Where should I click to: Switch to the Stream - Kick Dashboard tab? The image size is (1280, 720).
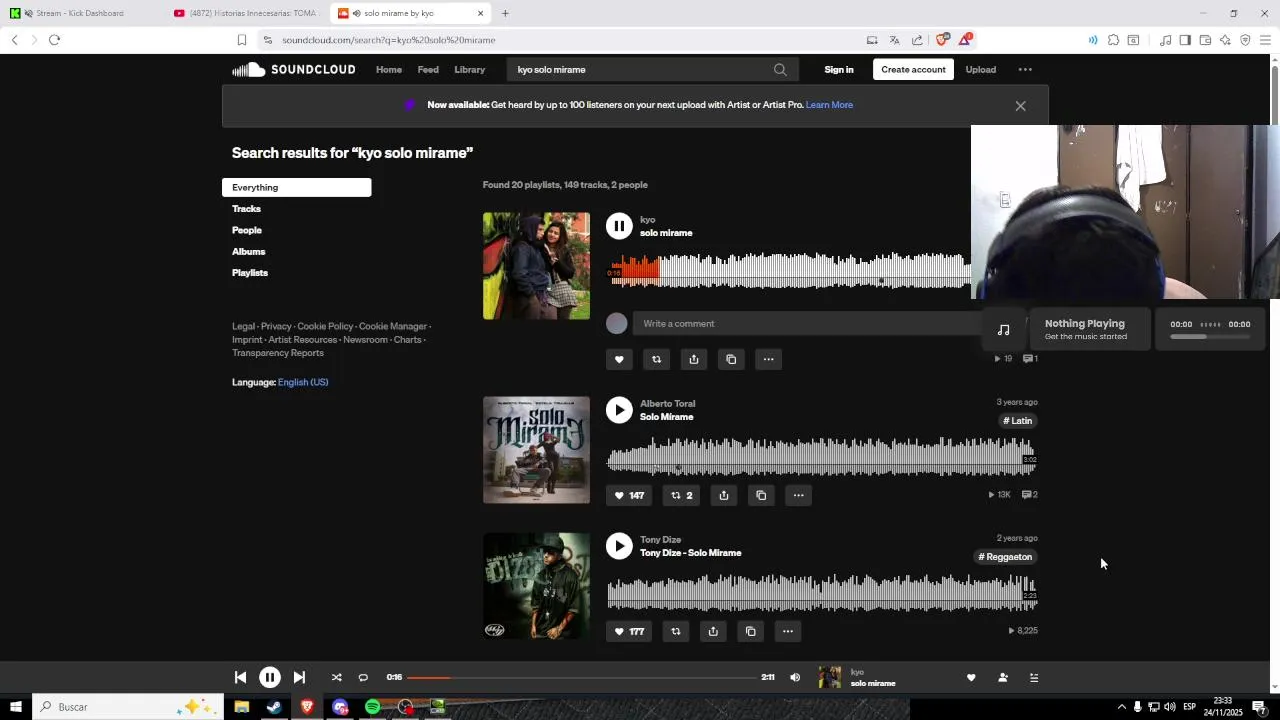(80, 13)
